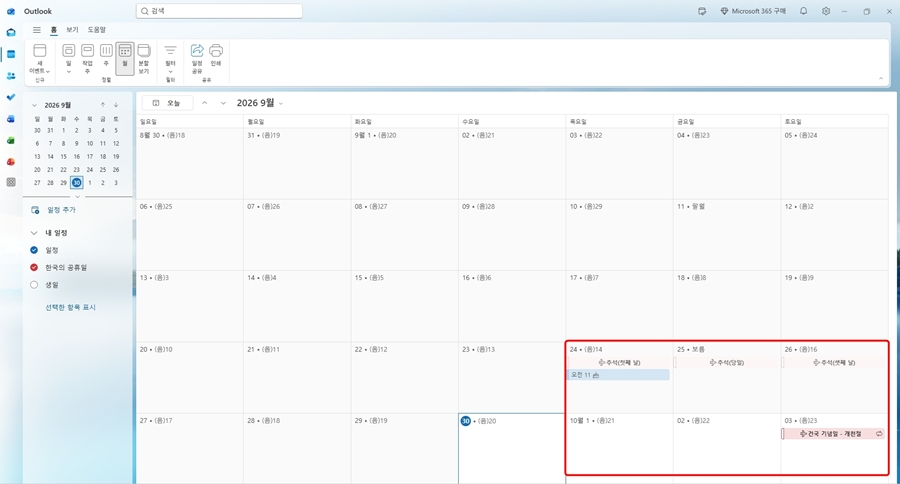Create a new event with 새 이벤트
The height and width of the screenshot is (484, 900).
coord(40,59)
